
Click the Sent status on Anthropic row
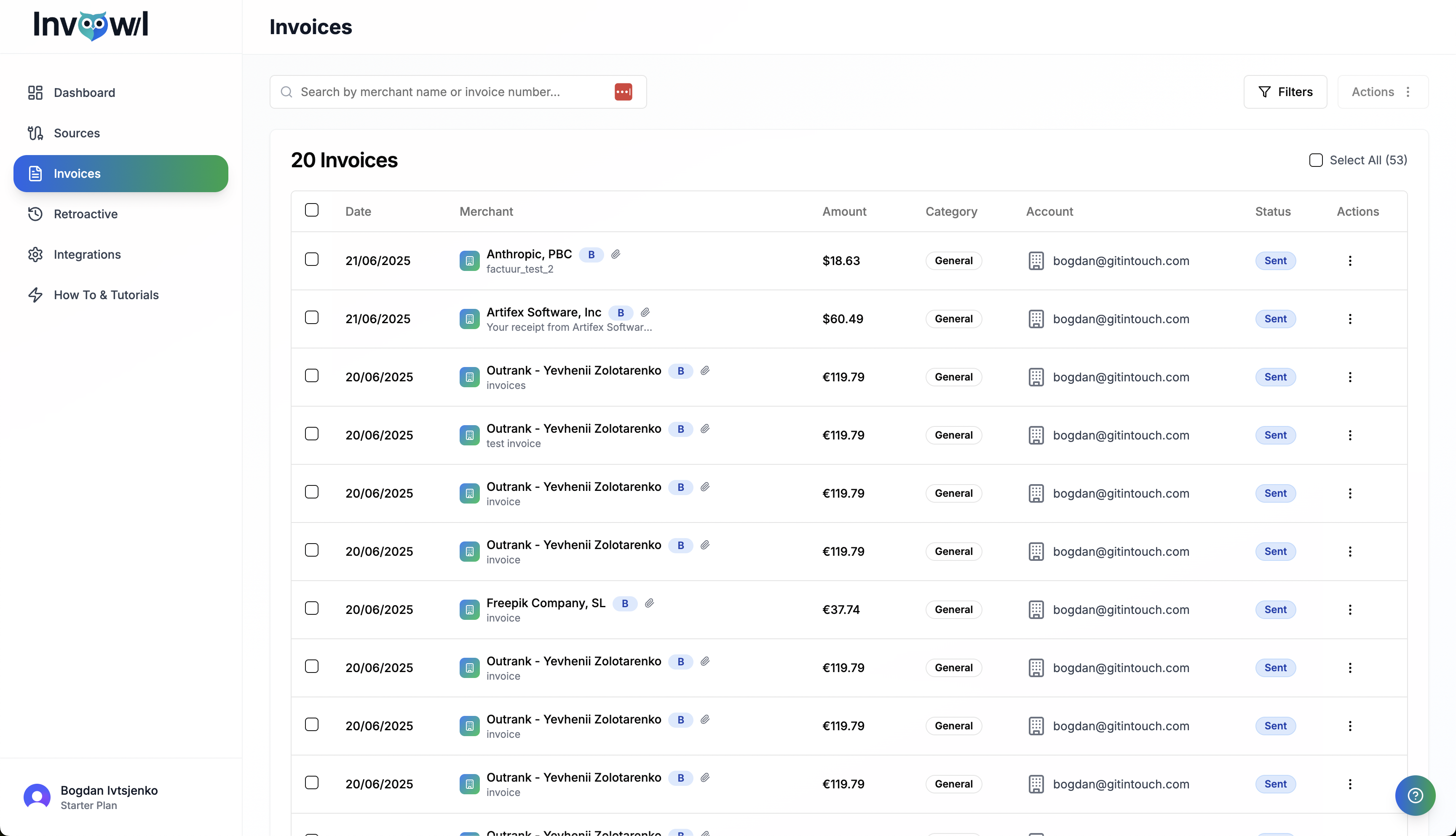coord(1275,261)
